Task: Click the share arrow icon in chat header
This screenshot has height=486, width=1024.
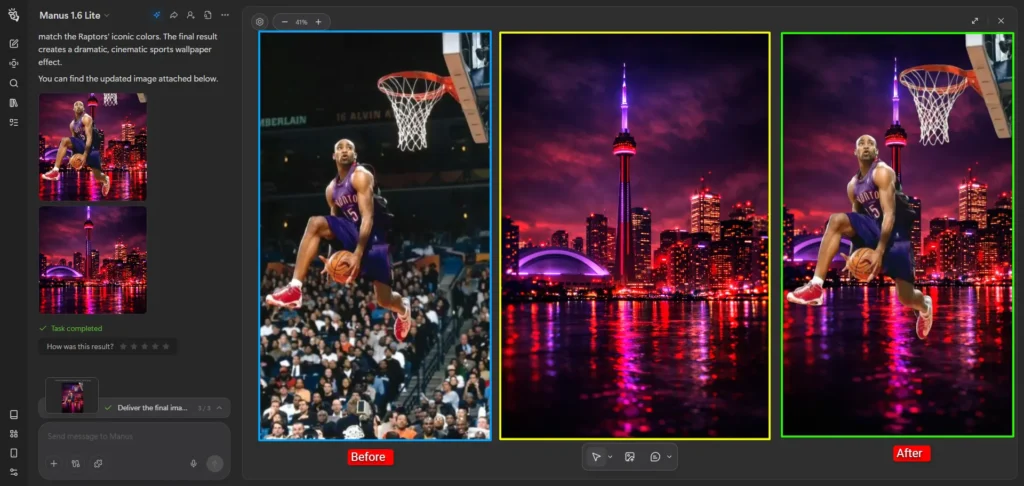Action: click(173, 16)
